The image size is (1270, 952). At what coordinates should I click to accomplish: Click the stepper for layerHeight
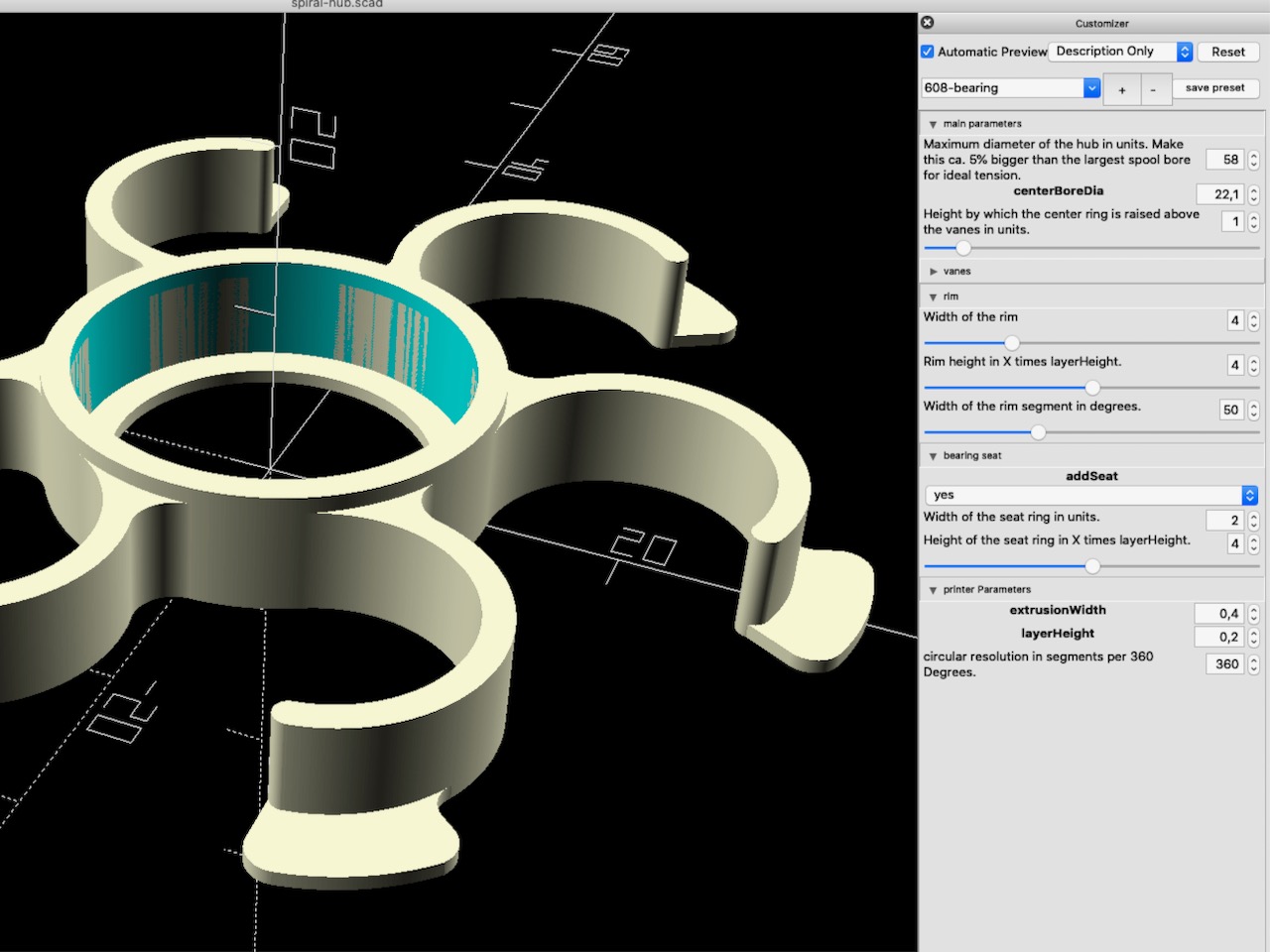[1253, 637]
